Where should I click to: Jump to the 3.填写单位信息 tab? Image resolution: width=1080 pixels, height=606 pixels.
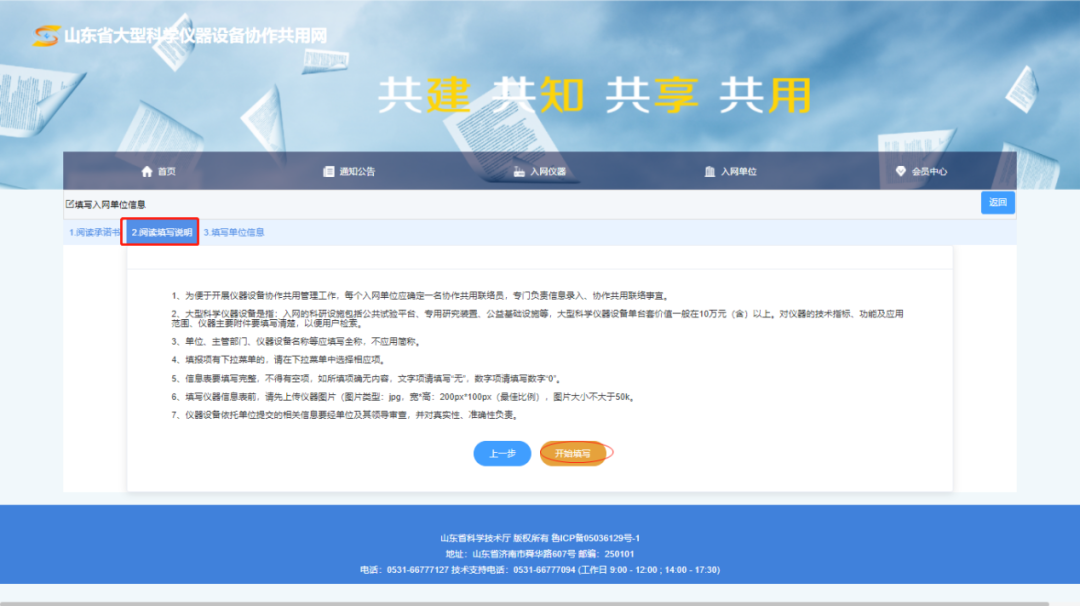(234, 232)
